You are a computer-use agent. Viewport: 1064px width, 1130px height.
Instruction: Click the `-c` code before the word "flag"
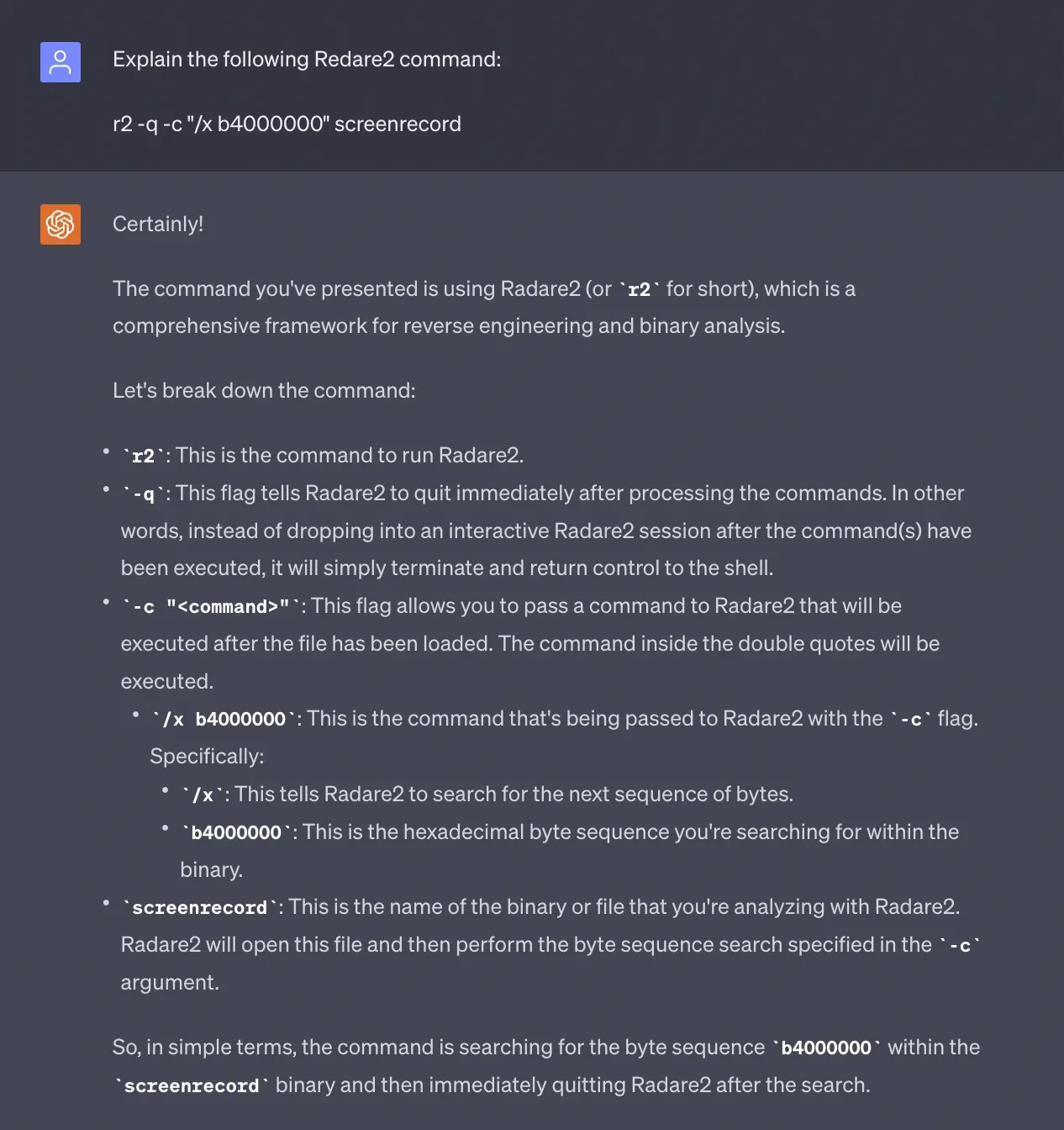click(911, 720)
